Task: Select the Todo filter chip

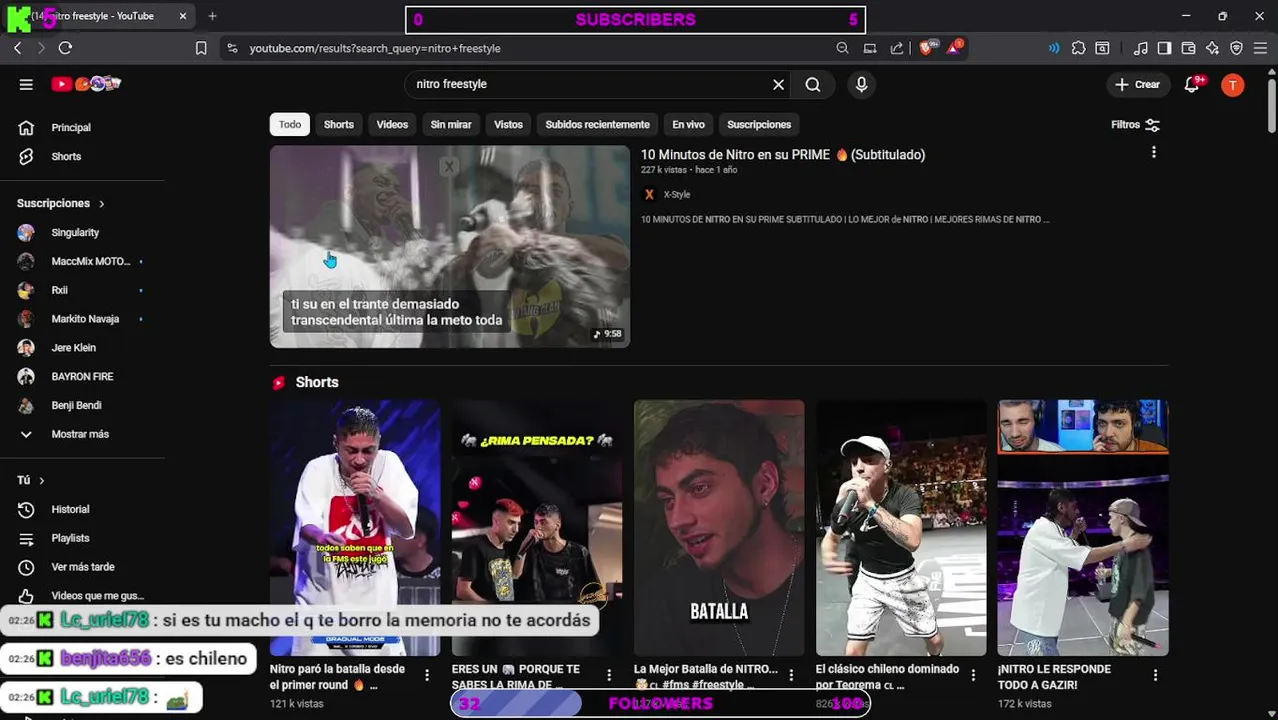Action: (290, 125)
